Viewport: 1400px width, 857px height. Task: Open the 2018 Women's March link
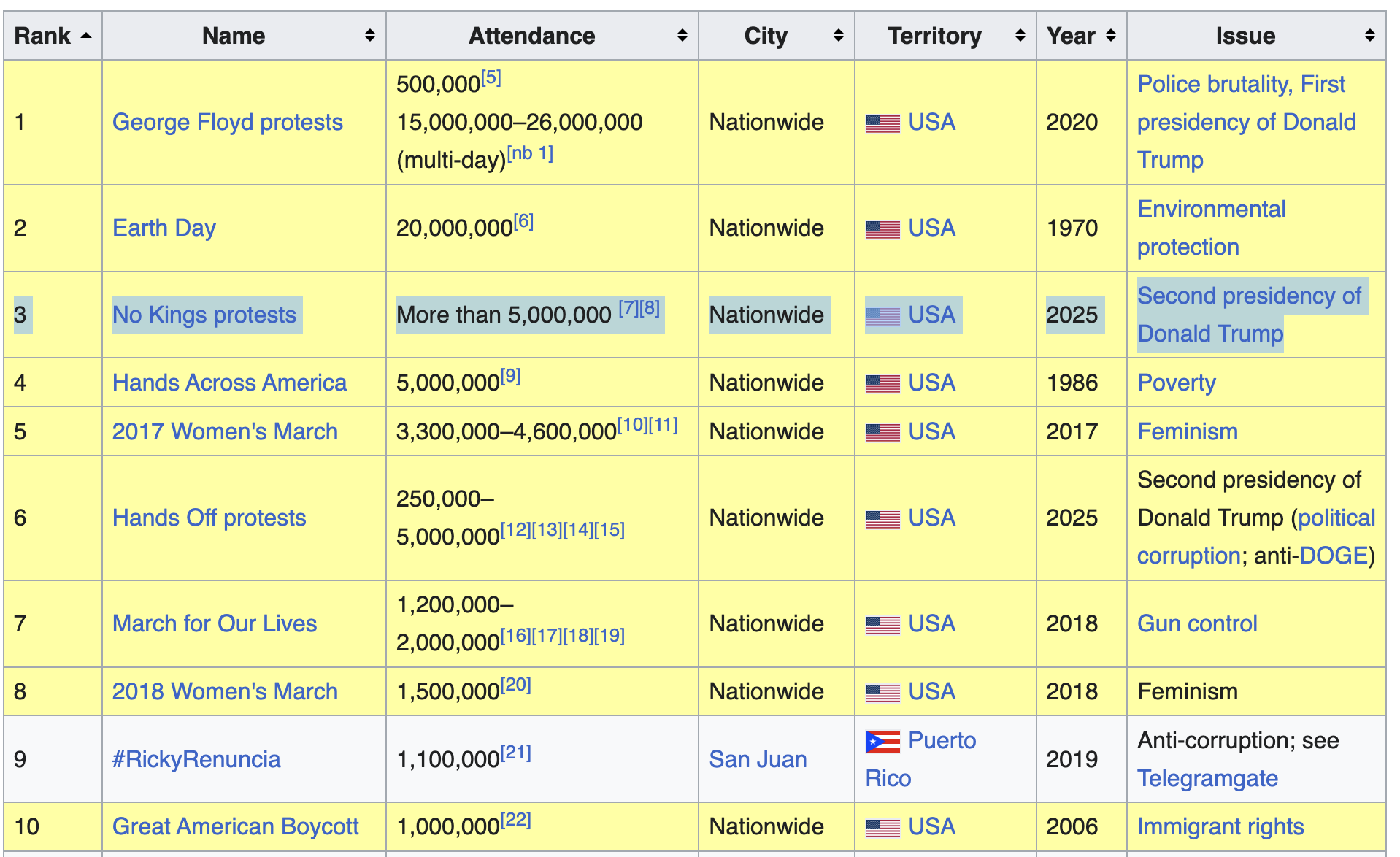point(225,691)
